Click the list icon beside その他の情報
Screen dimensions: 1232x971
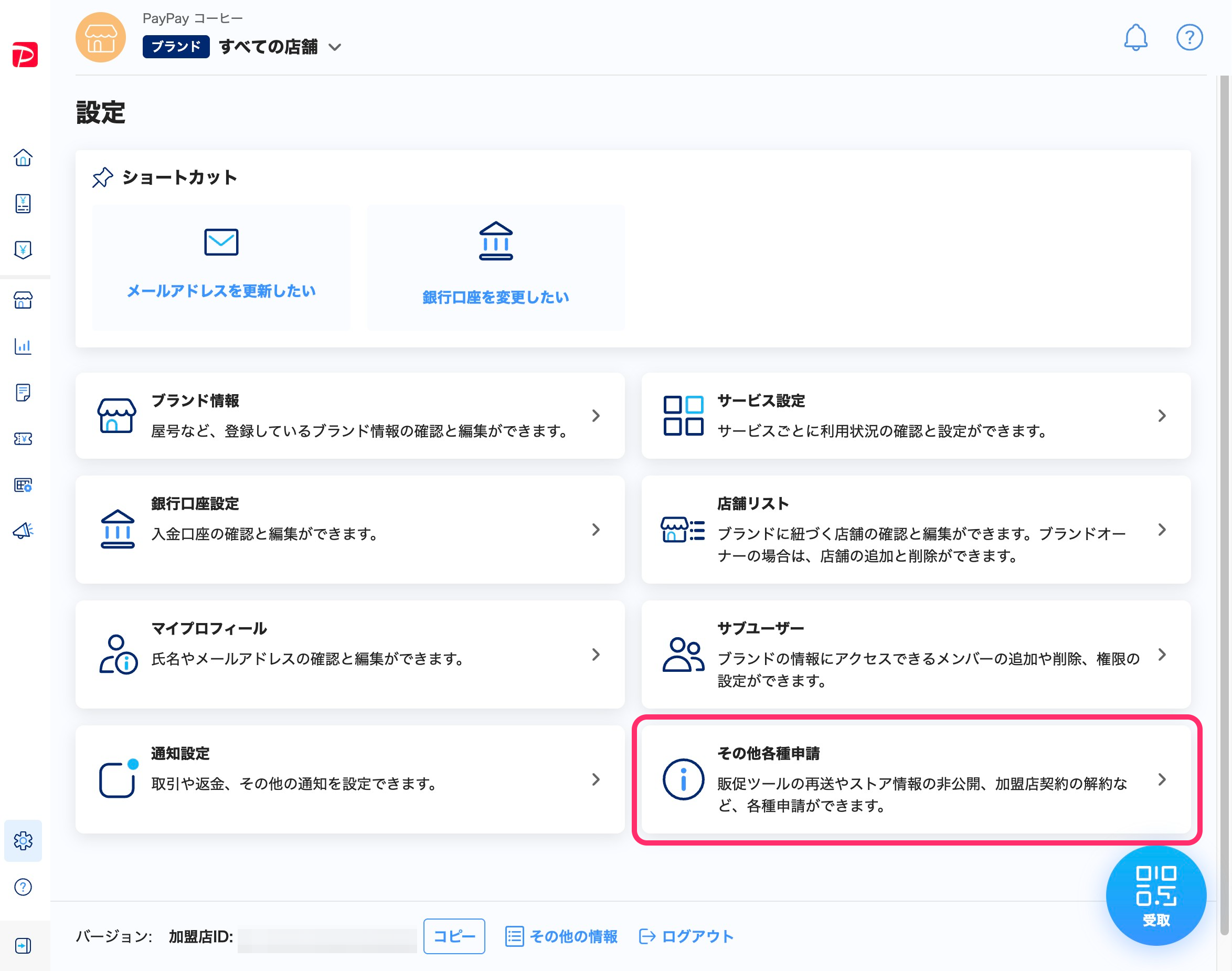514,936
